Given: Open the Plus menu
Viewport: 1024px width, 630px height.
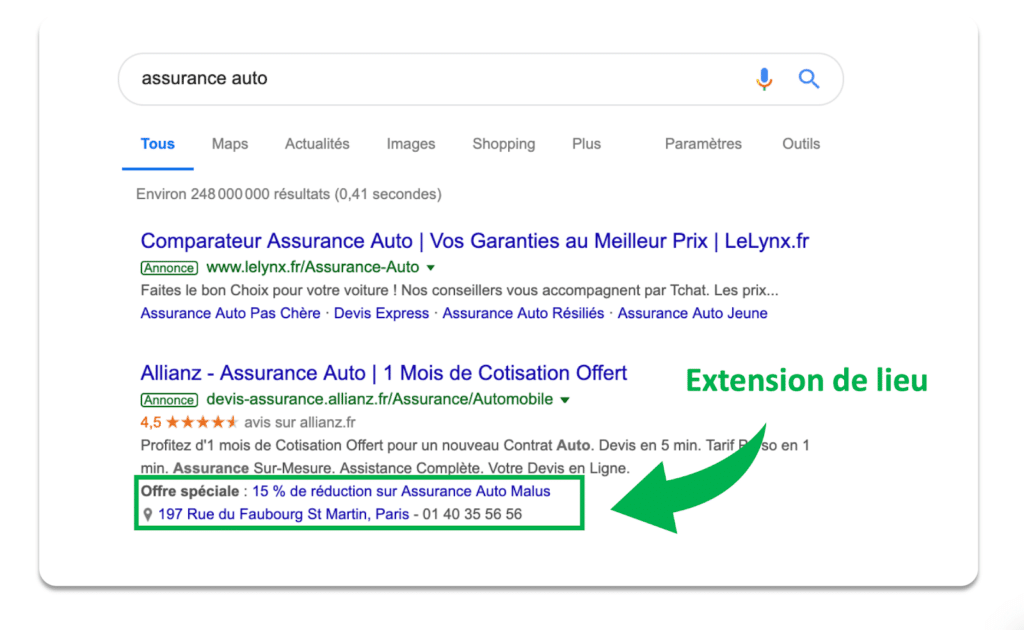Looking at the screenshot, I should (x=586, y=144).
